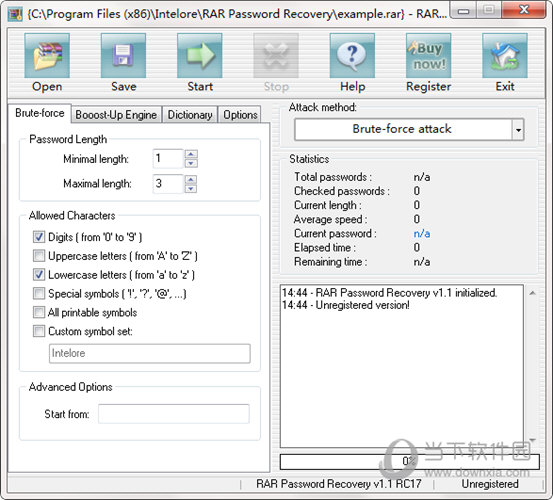553x500 pixels.
Task: Click the app icon in the title bar
Action: click(15, 14)
